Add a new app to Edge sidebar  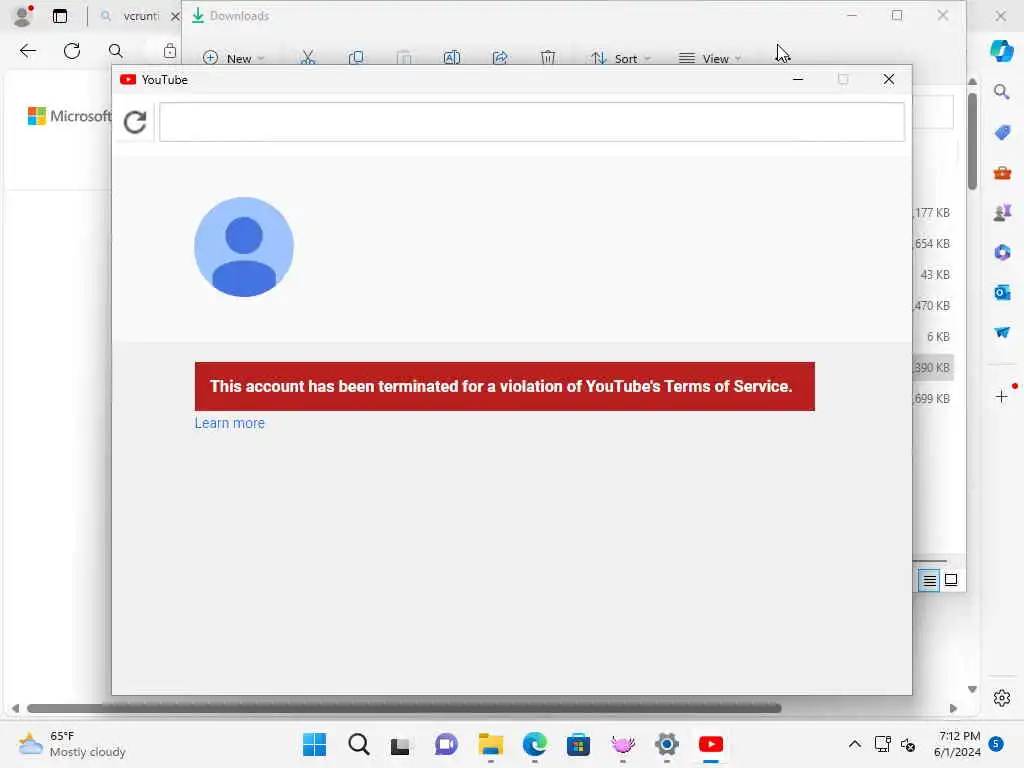point(1002,396)
